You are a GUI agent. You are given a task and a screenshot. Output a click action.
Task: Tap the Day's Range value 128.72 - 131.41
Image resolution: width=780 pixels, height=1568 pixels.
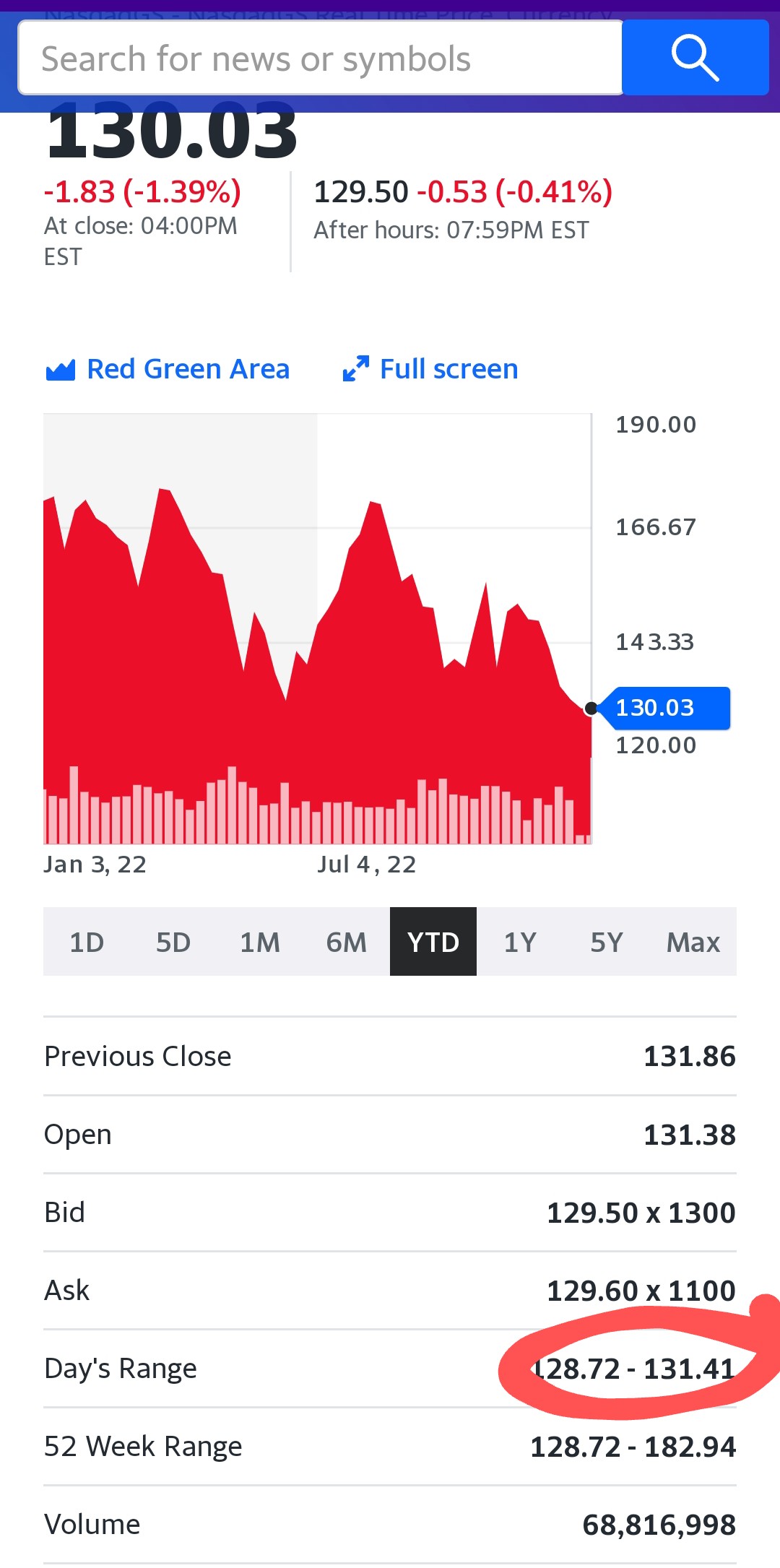pos(633,1369)
